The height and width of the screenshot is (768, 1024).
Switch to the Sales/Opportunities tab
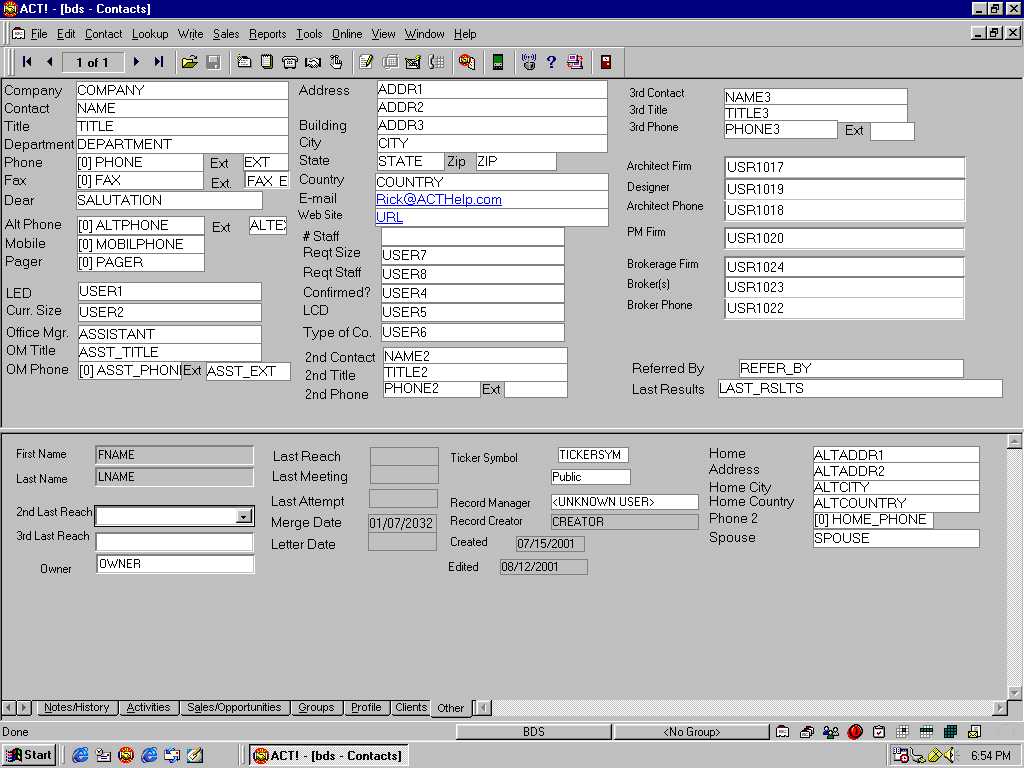(234, 707)
